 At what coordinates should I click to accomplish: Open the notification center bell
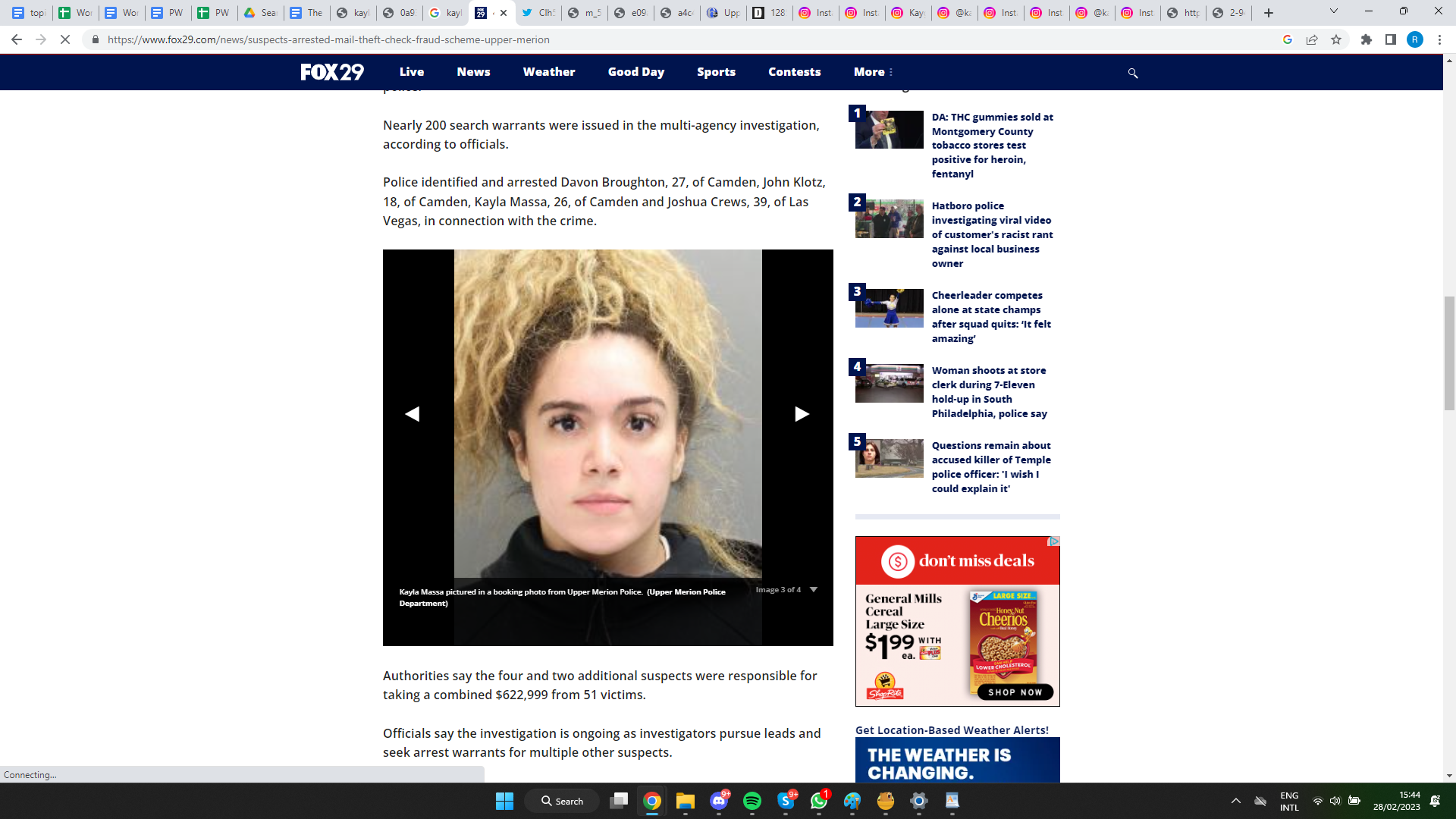(1435, 801)
